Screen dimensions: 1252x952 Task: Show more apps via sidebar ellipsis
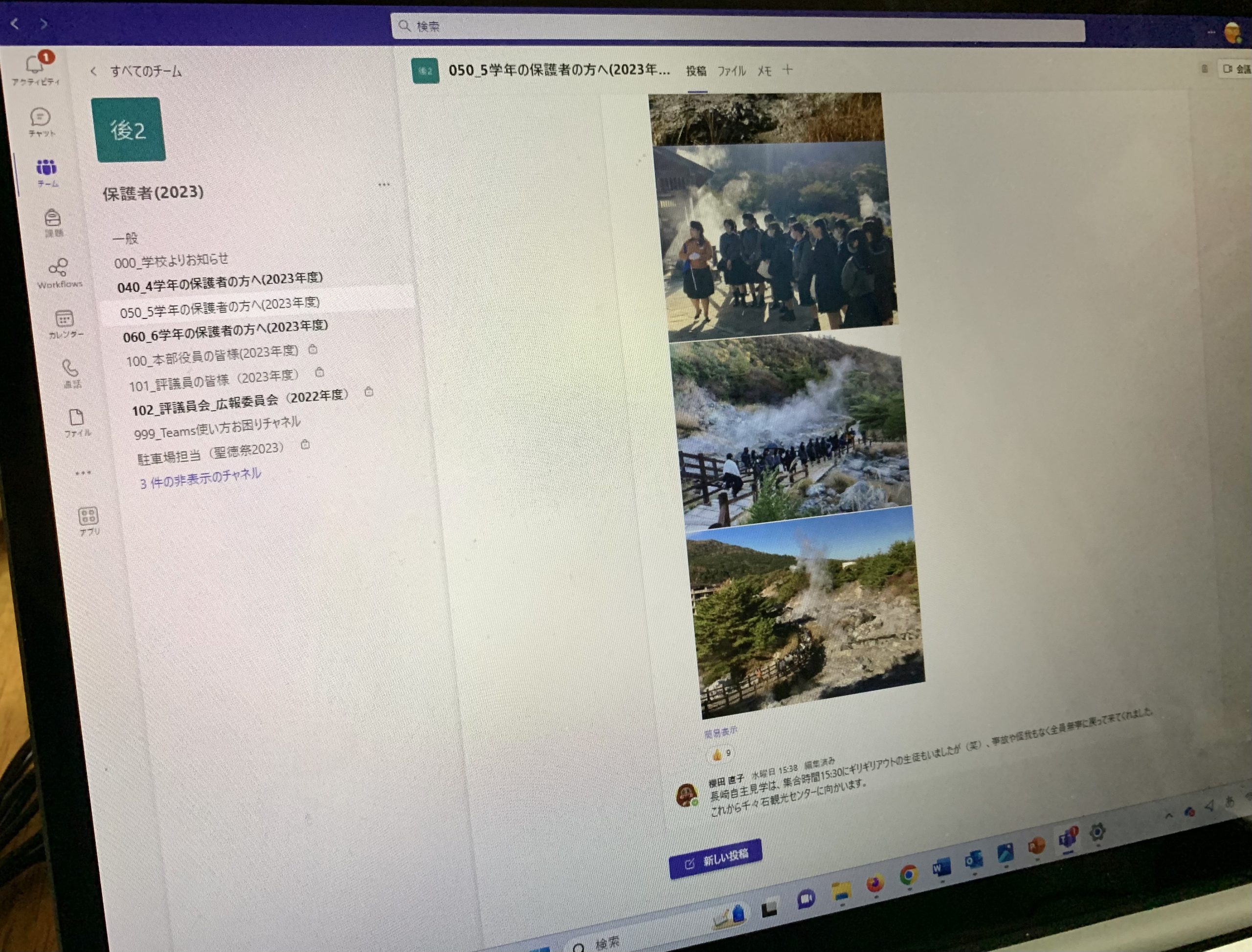click(83, 473)
